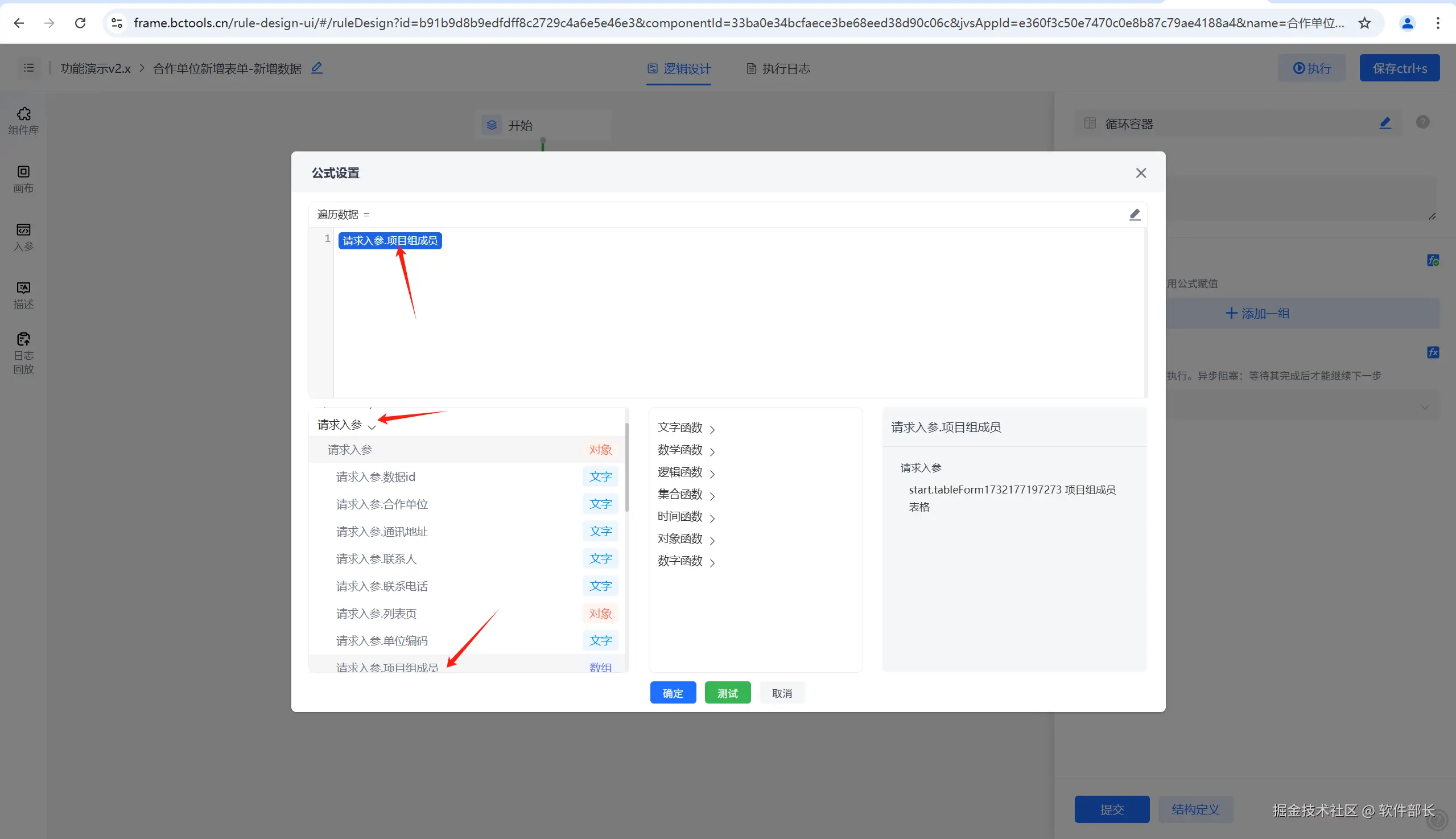The width and height of the screenshot is (1456, 839).
Task: Click the hamburger menu icon at top left
Action: click(29, 68)
